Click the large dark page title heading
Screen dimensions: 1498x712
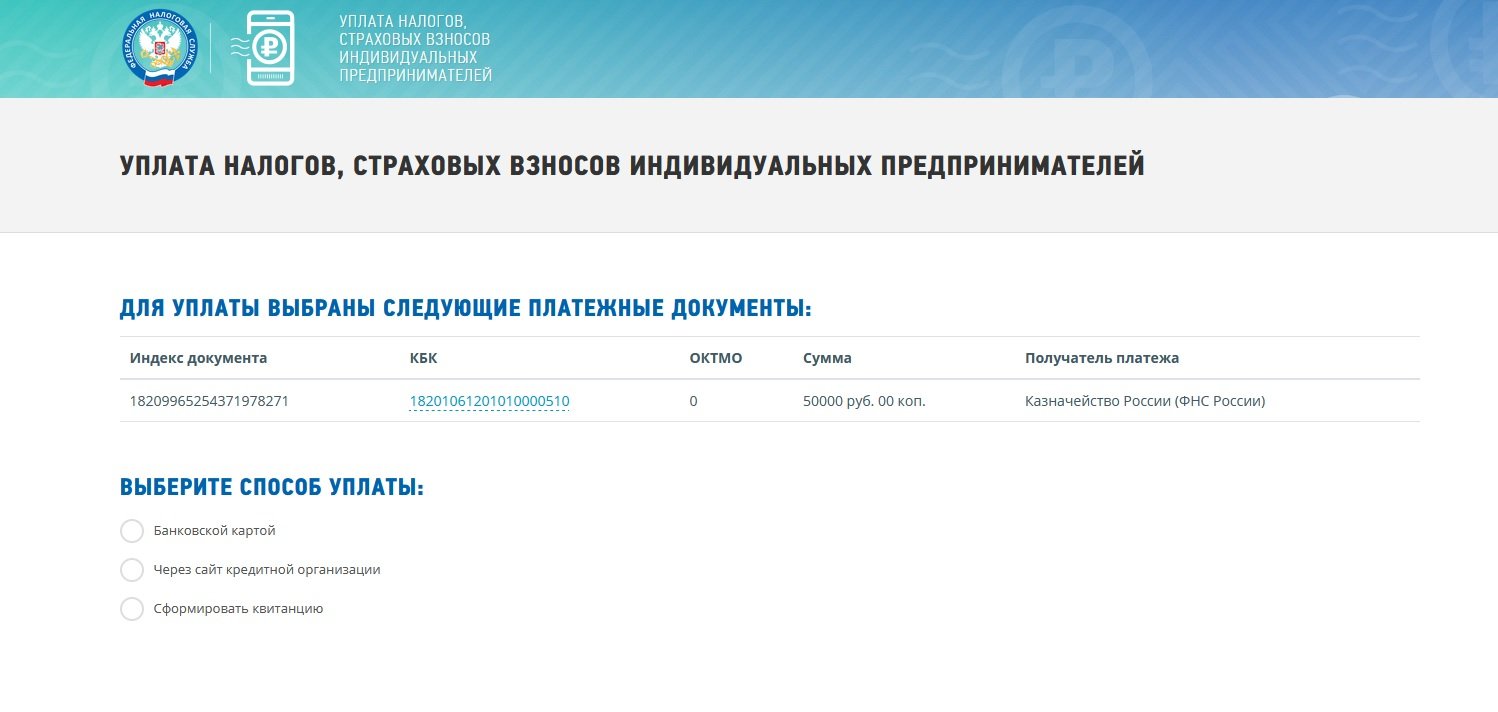632,166
